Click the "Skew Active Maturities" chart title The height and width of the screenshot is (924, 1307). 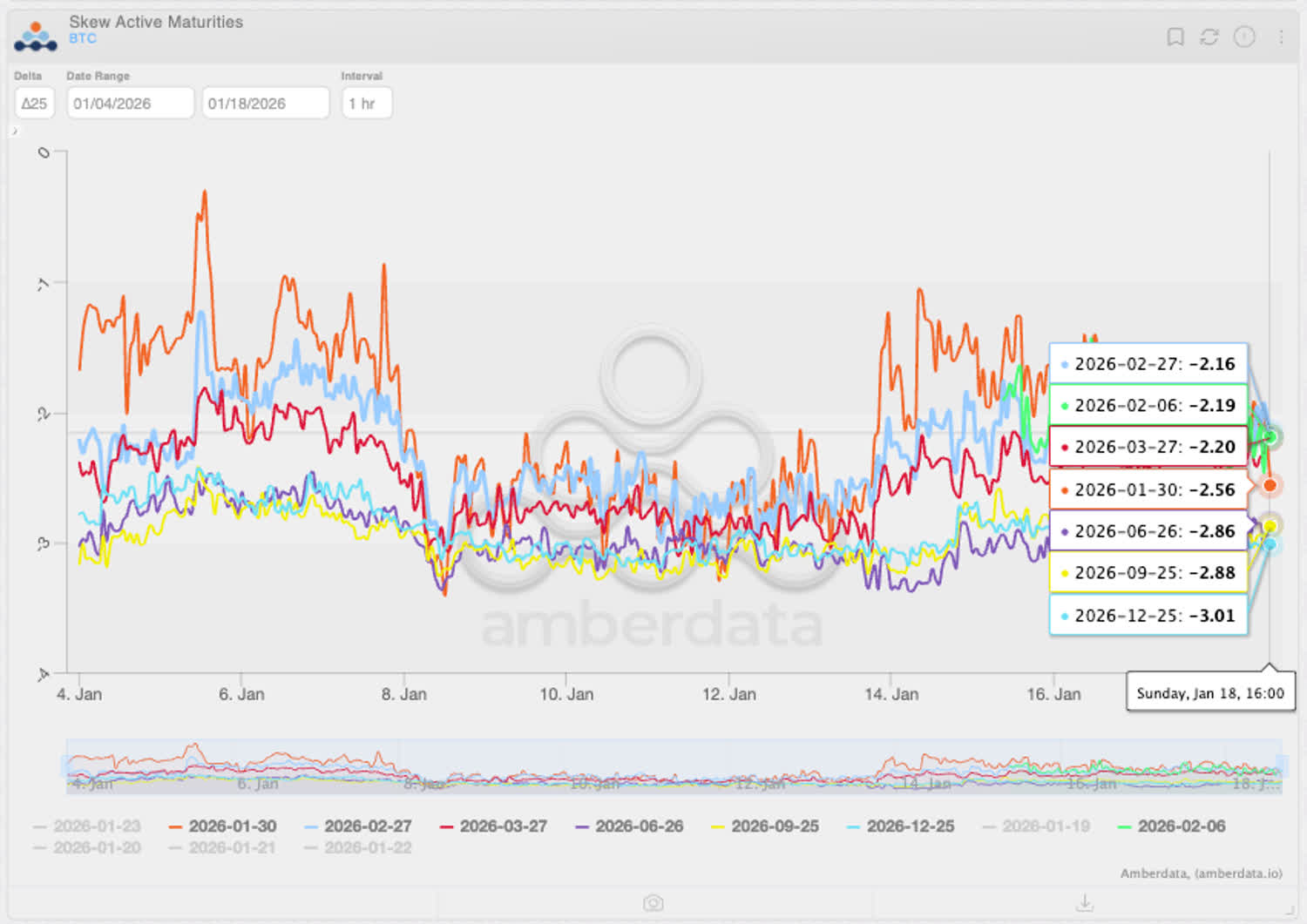click(x=156, y=22)
